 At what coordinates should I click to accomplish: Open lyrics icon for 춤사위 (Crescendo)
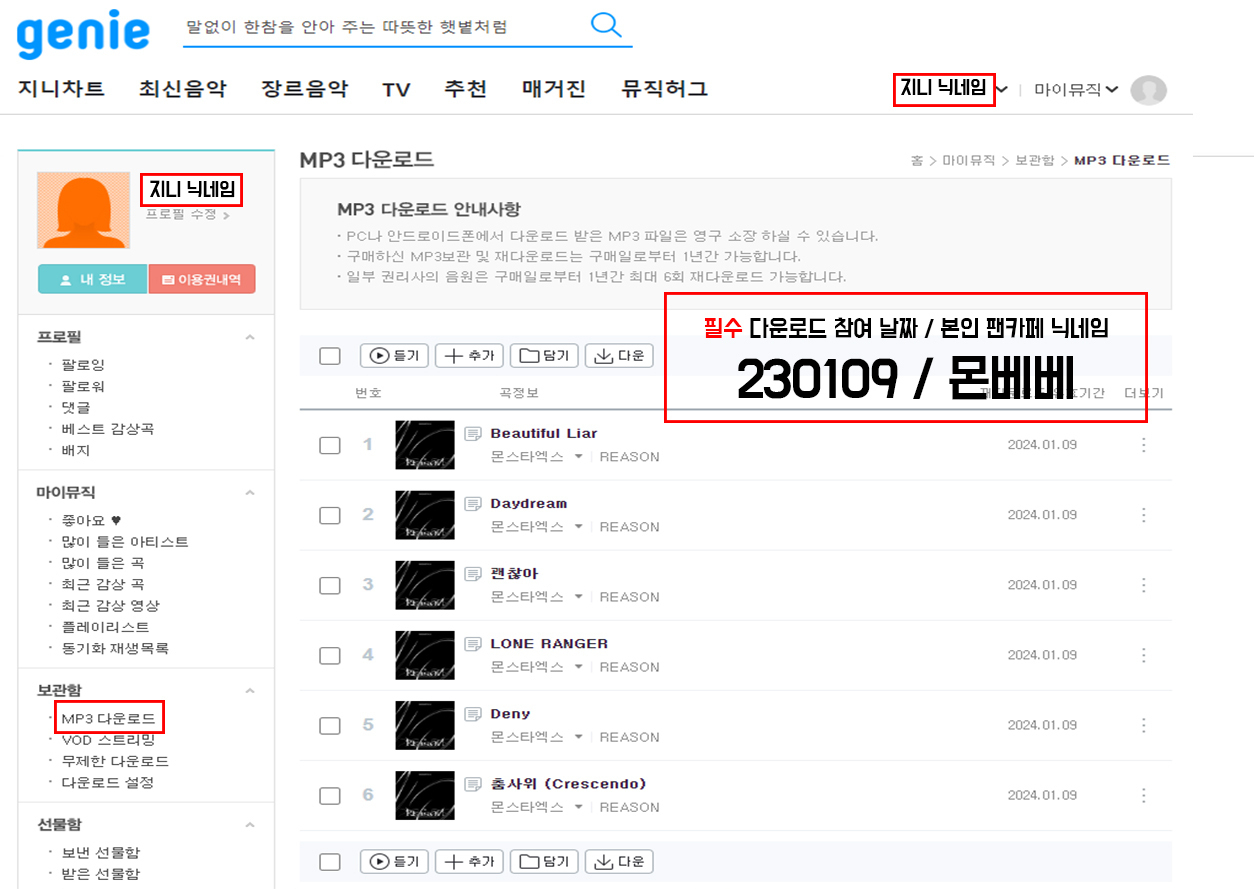473,783
